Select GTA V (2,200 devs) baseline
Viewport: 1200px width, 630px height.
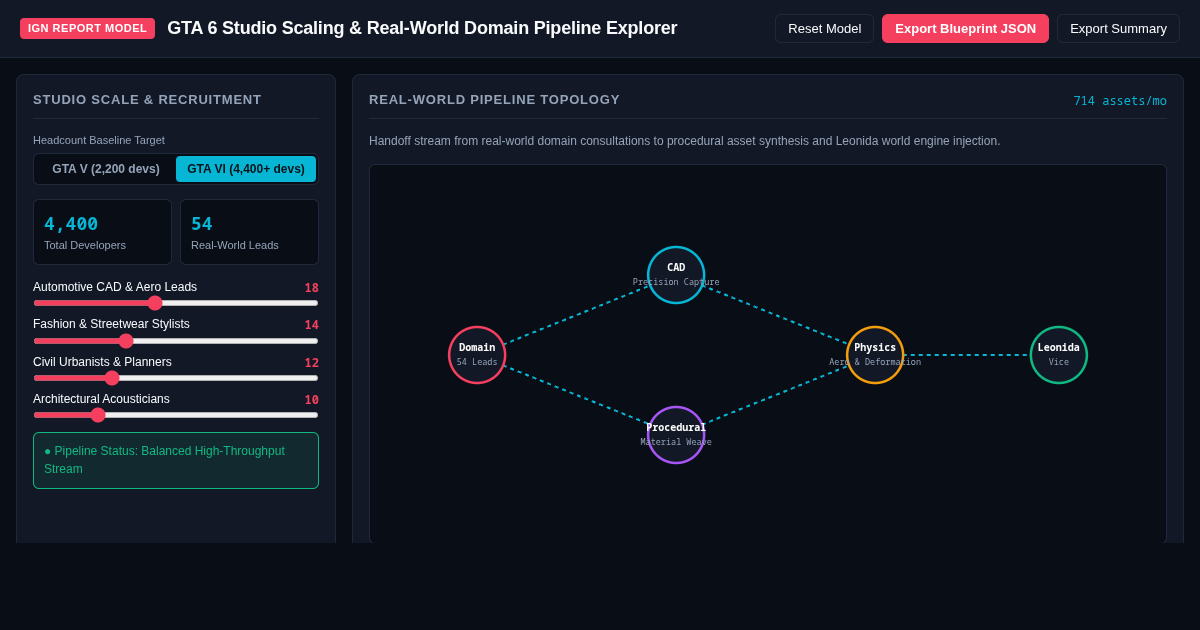pos(106,169)
